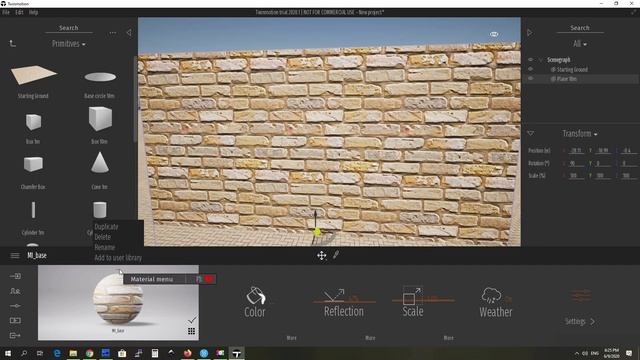Open the Media tab icon

point(15,320)
